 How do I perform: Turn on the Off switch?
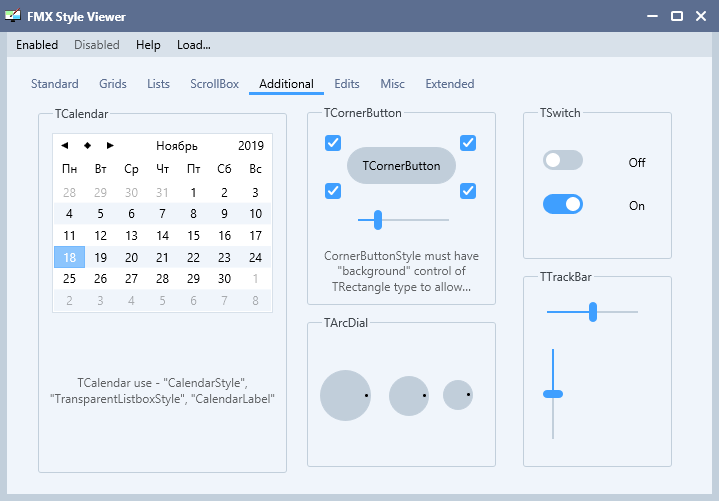[x=563, y=160]
